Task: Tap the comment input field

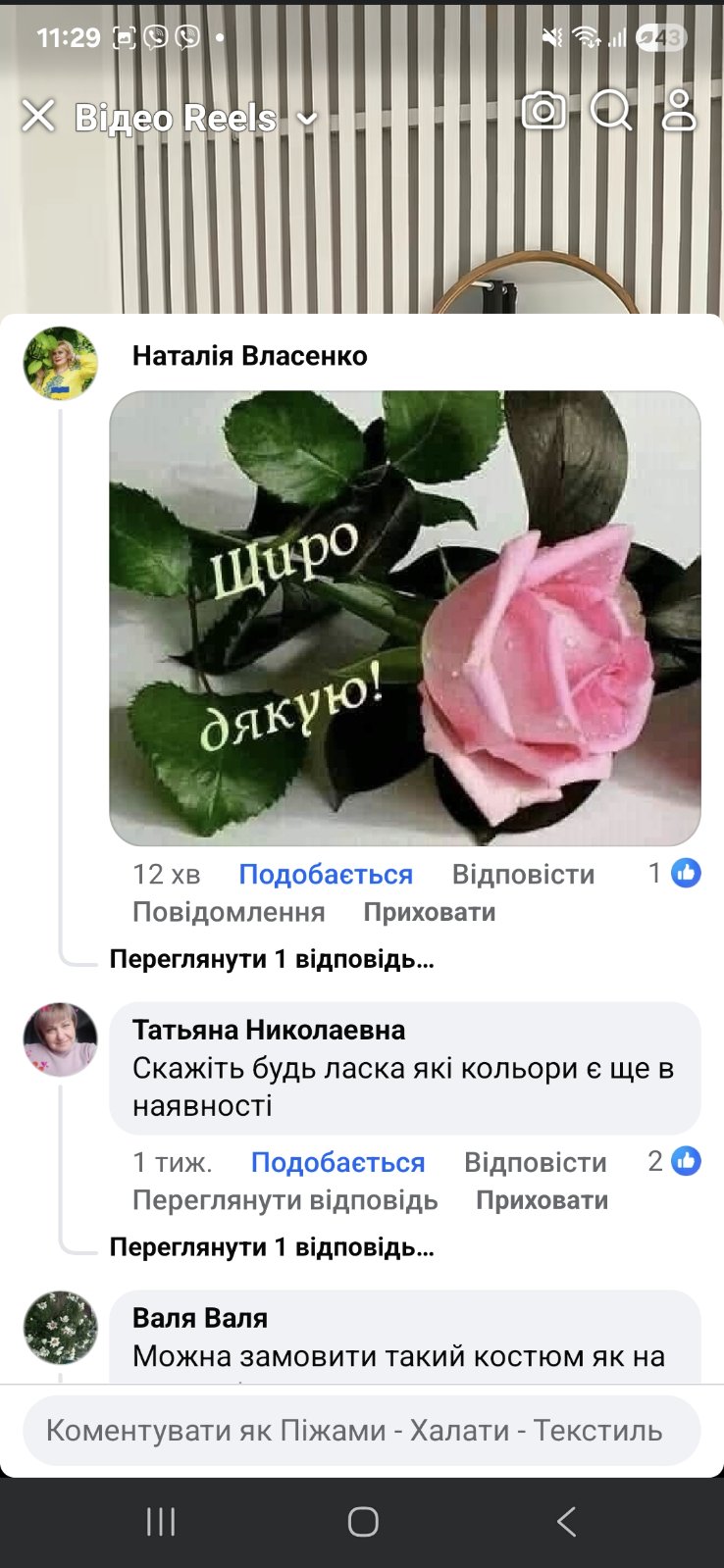Action: coord(362,1431)
